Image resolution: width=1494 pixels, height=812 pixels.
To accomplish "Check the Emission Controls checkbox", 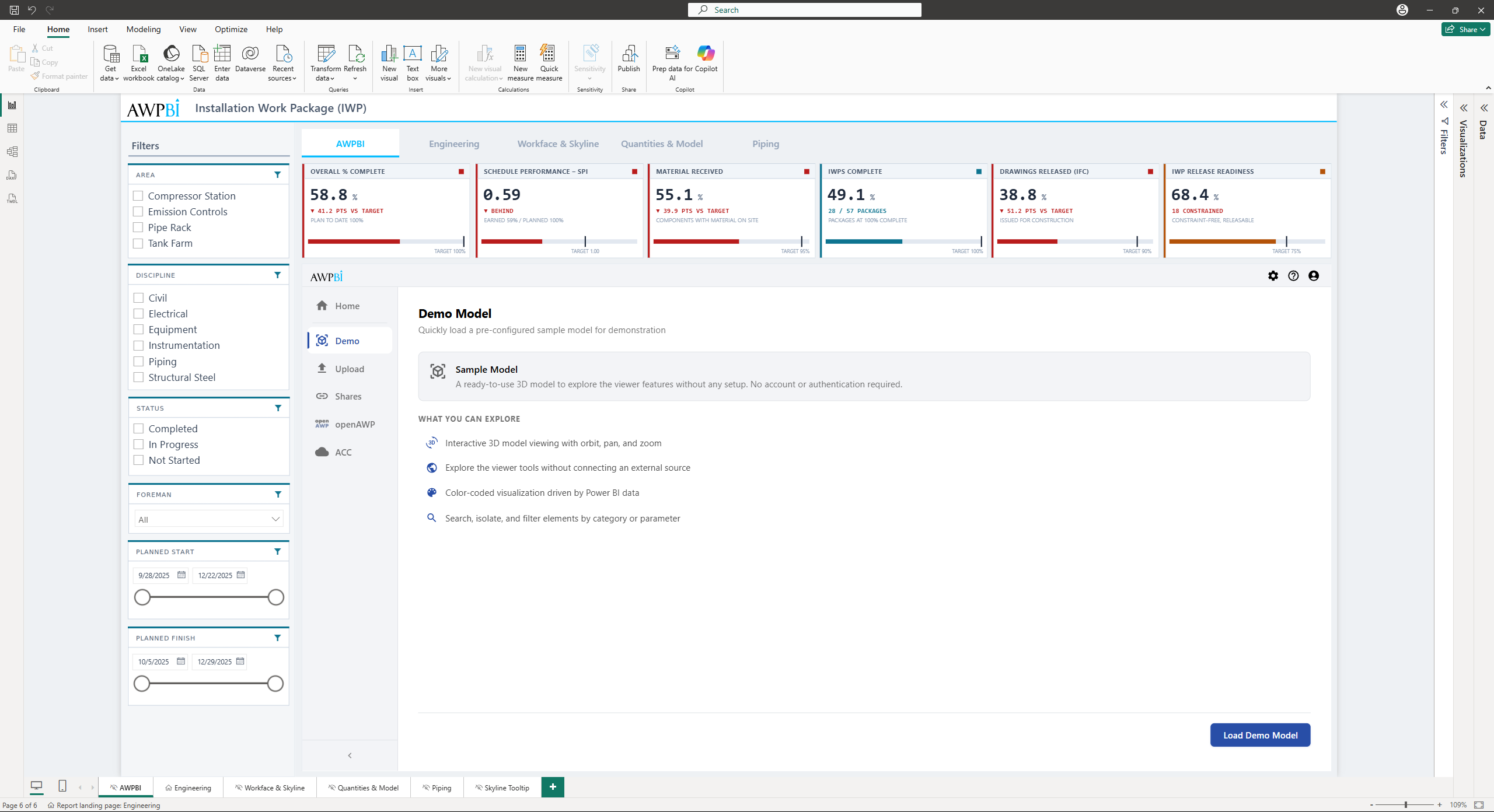I will tap(138, 212).
